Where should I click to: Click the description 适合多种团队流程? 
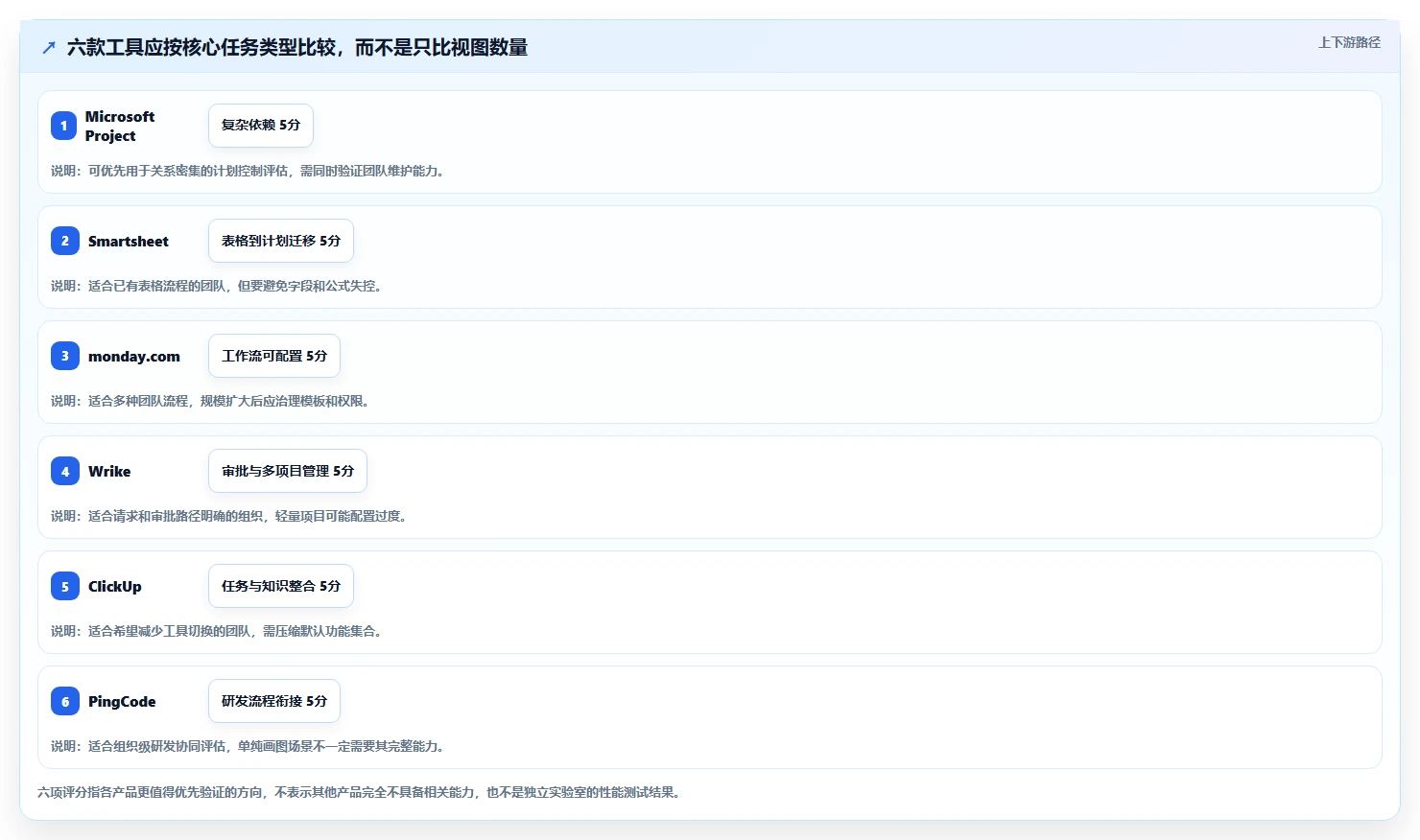138,401
